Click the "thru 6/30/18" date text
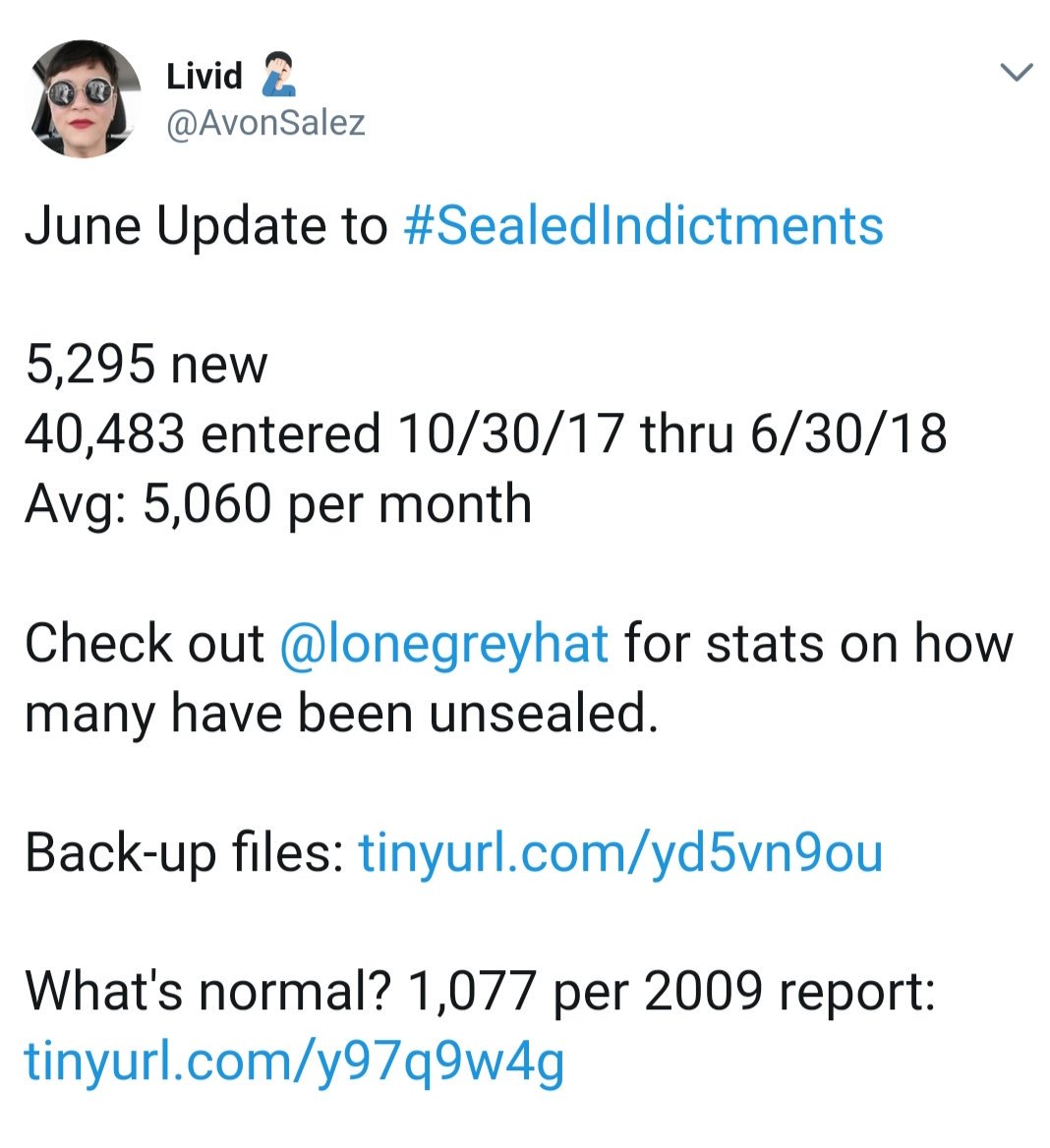 (x=793, y=434)
